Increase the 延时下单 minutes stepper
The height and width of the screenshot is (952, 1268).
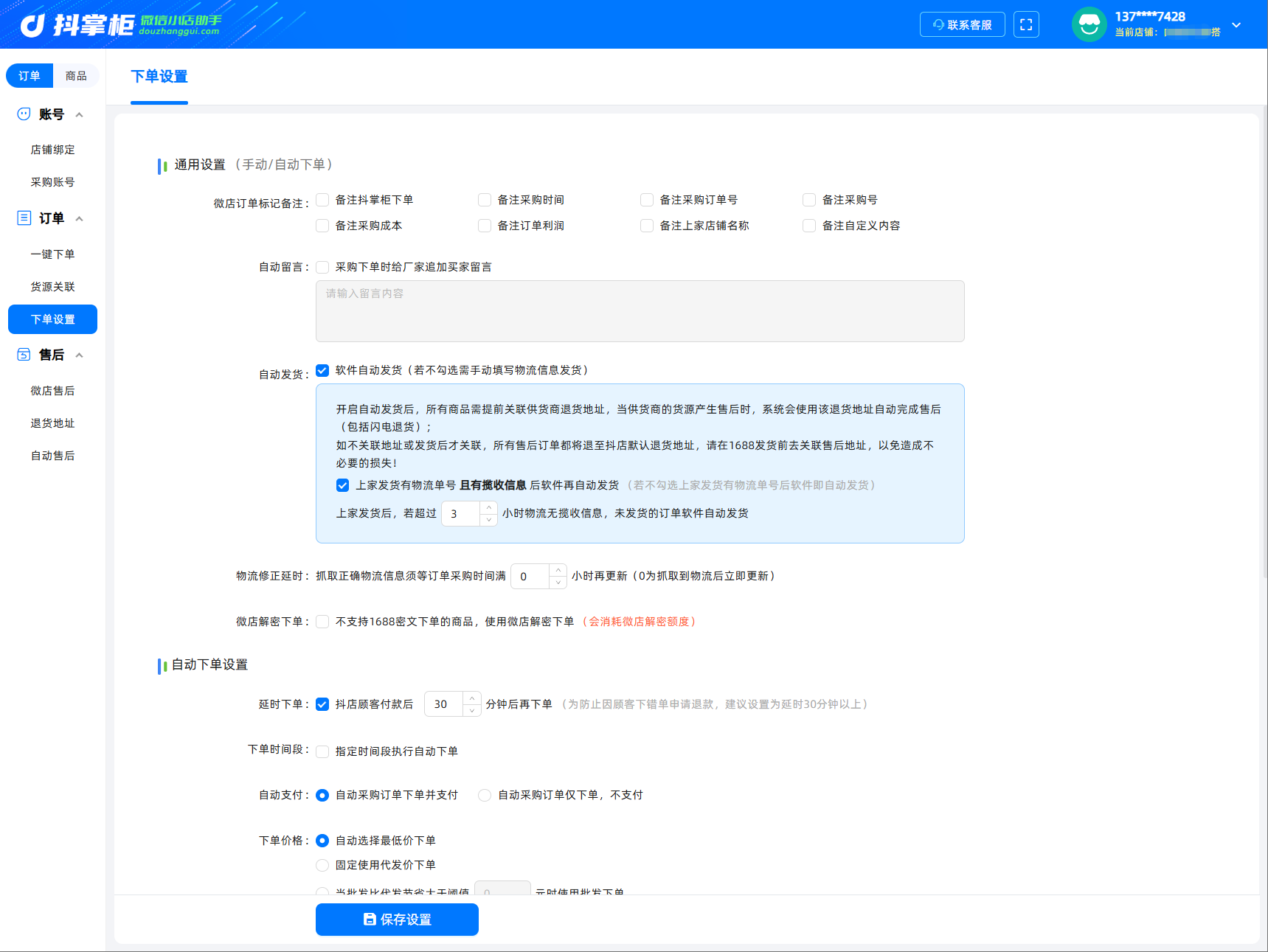(x=472, y=698)
